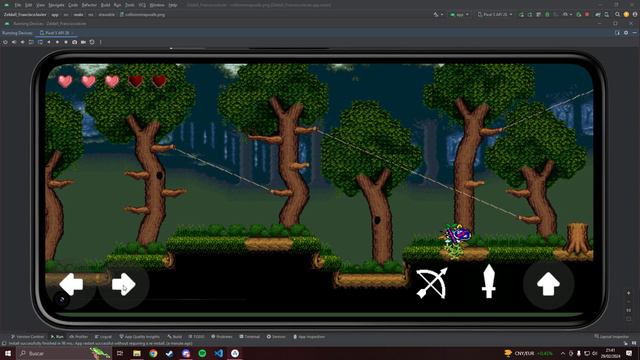Open Spotify from the taskbar
Image resolution: width=640 pixels, height=360 pixels.
pos(202,353)
